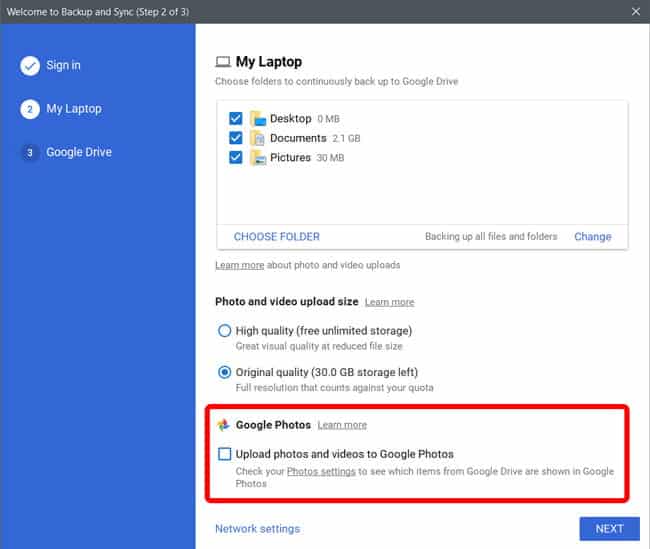
Task: Select High quality upload size option
Action: (x=224, y=331)
